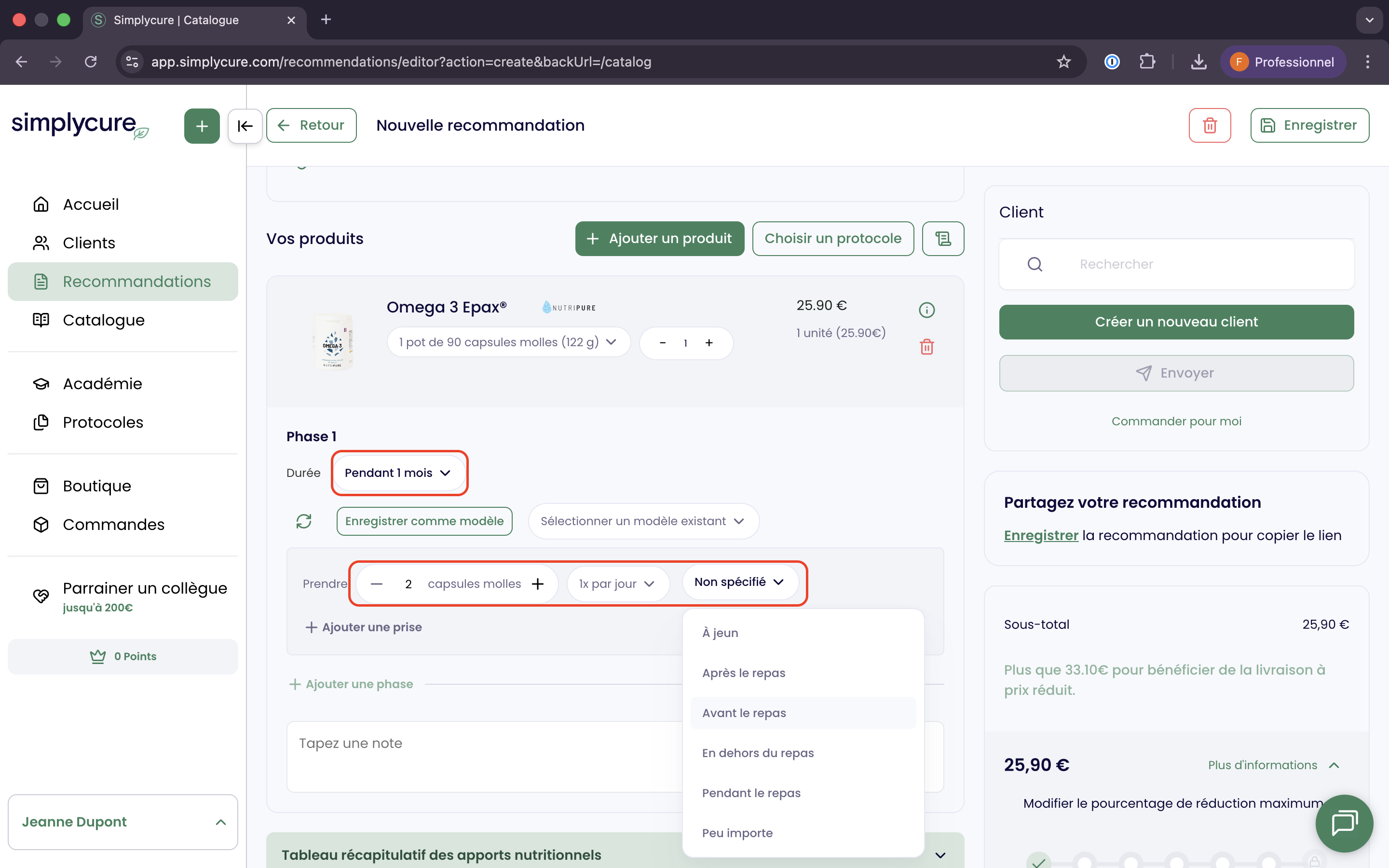Image resolution: width=1389 pixels, height=868 pixels.
Task: Select À jeun option
Action: point(803,633)
